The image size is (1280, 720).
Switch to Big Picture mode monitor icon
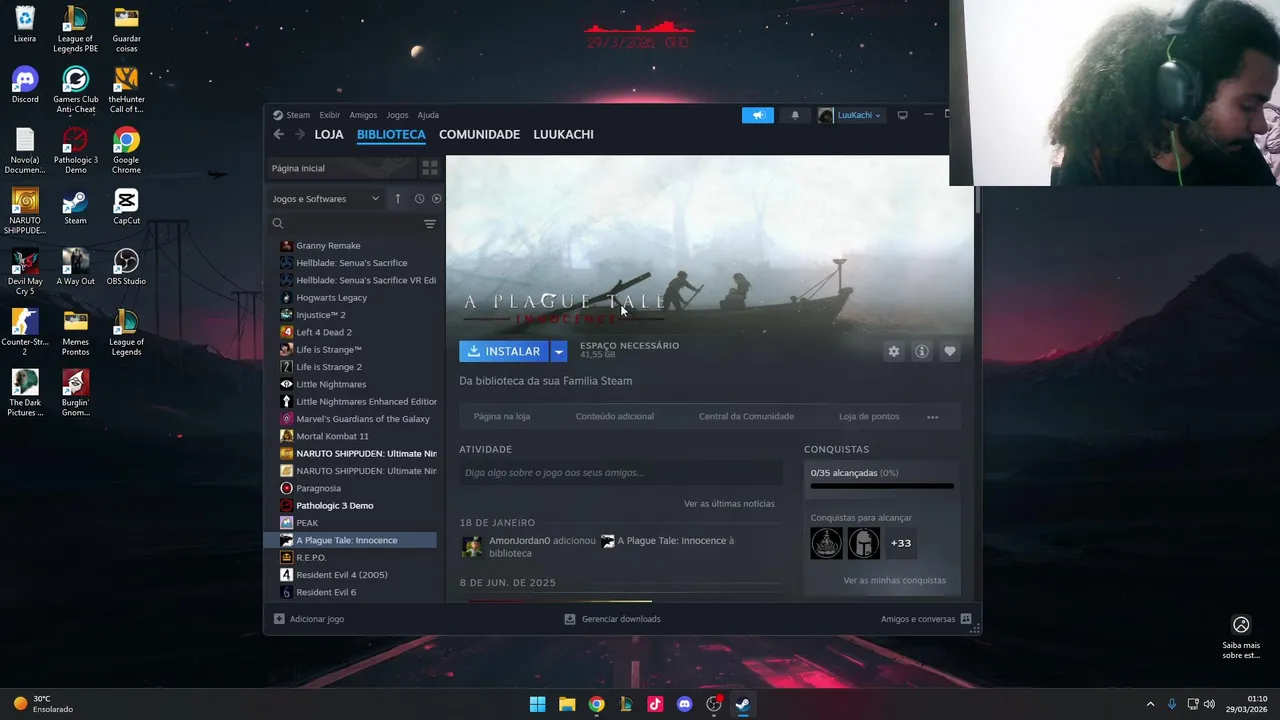tap(902, 115)
